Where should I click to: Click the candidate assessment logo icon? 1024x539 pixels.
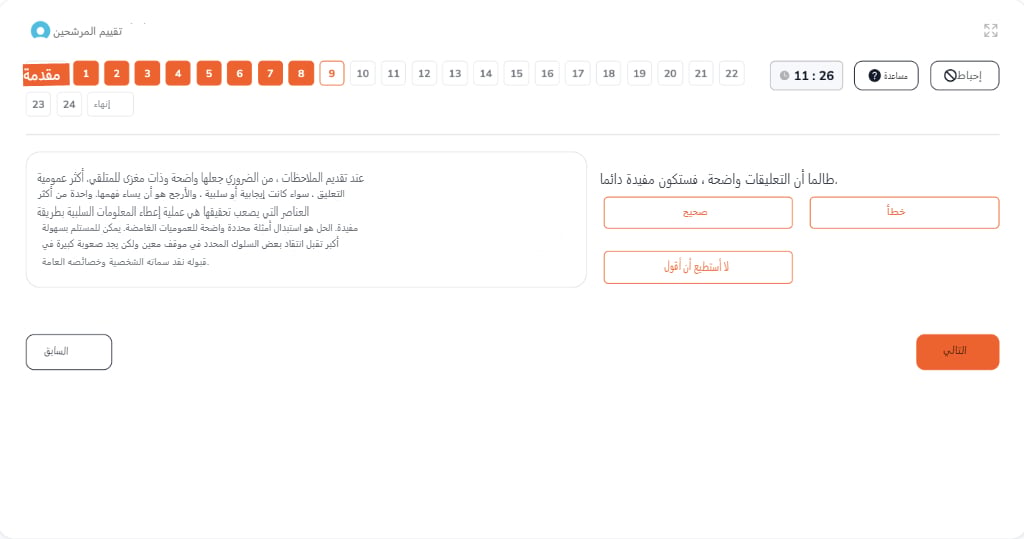point(40,30)
